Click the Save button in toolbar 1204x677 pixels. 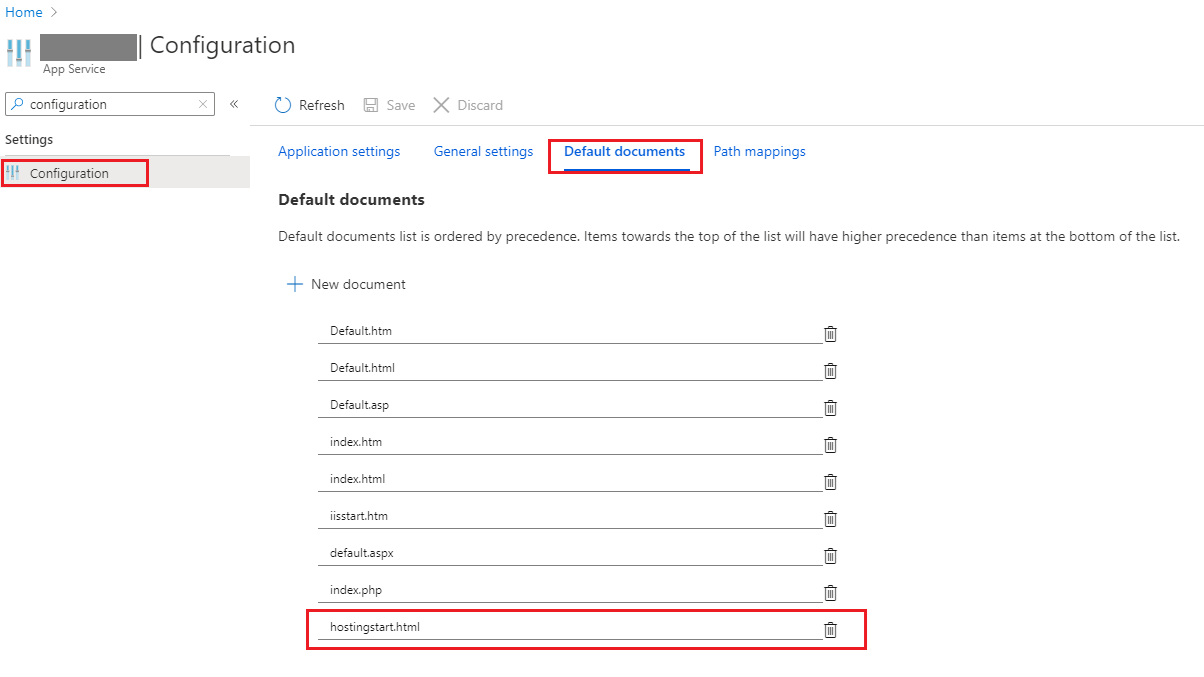pyautogui.click(x=389, y=105)
